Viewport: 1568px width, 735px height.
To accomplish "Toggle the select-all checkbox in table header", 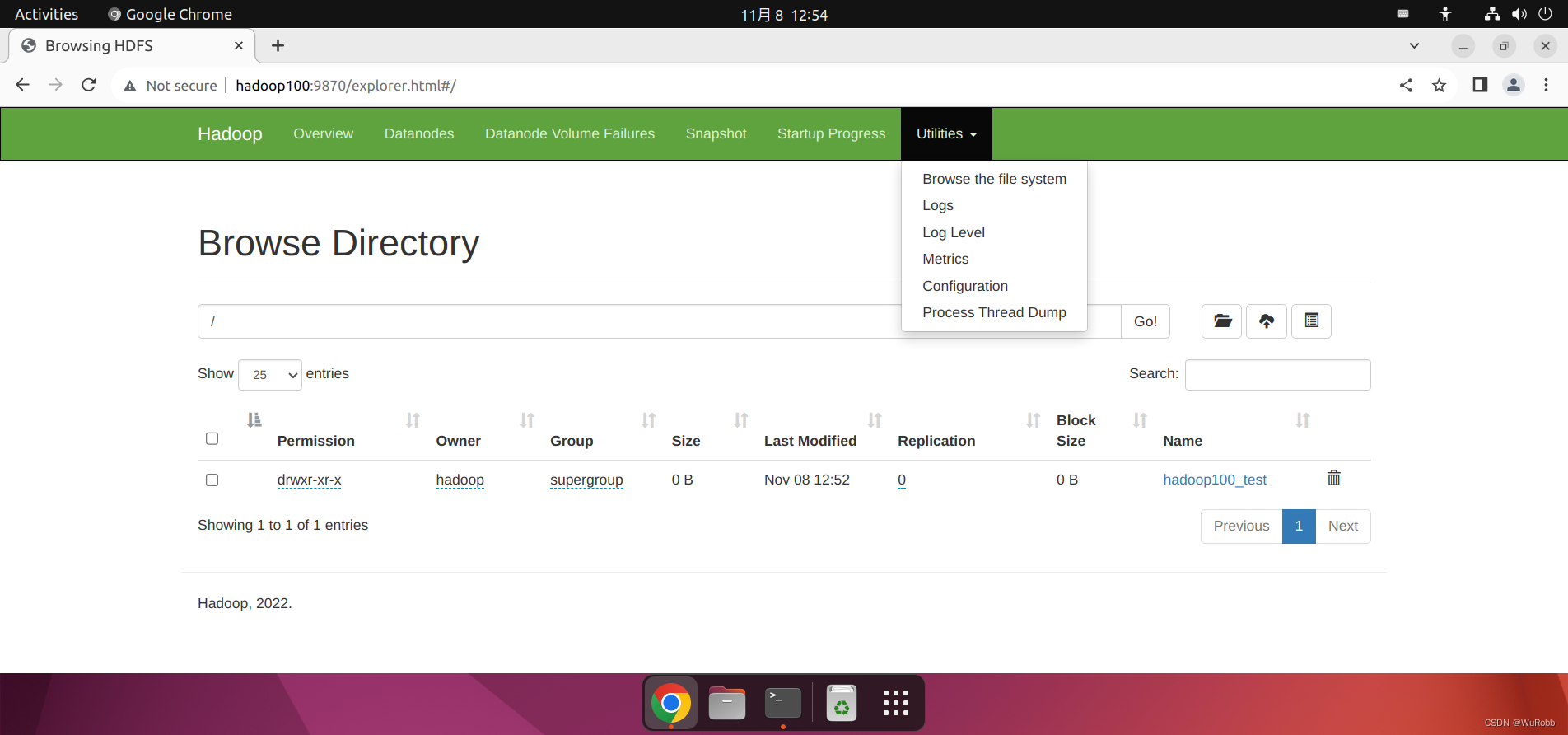I will 212,438.
